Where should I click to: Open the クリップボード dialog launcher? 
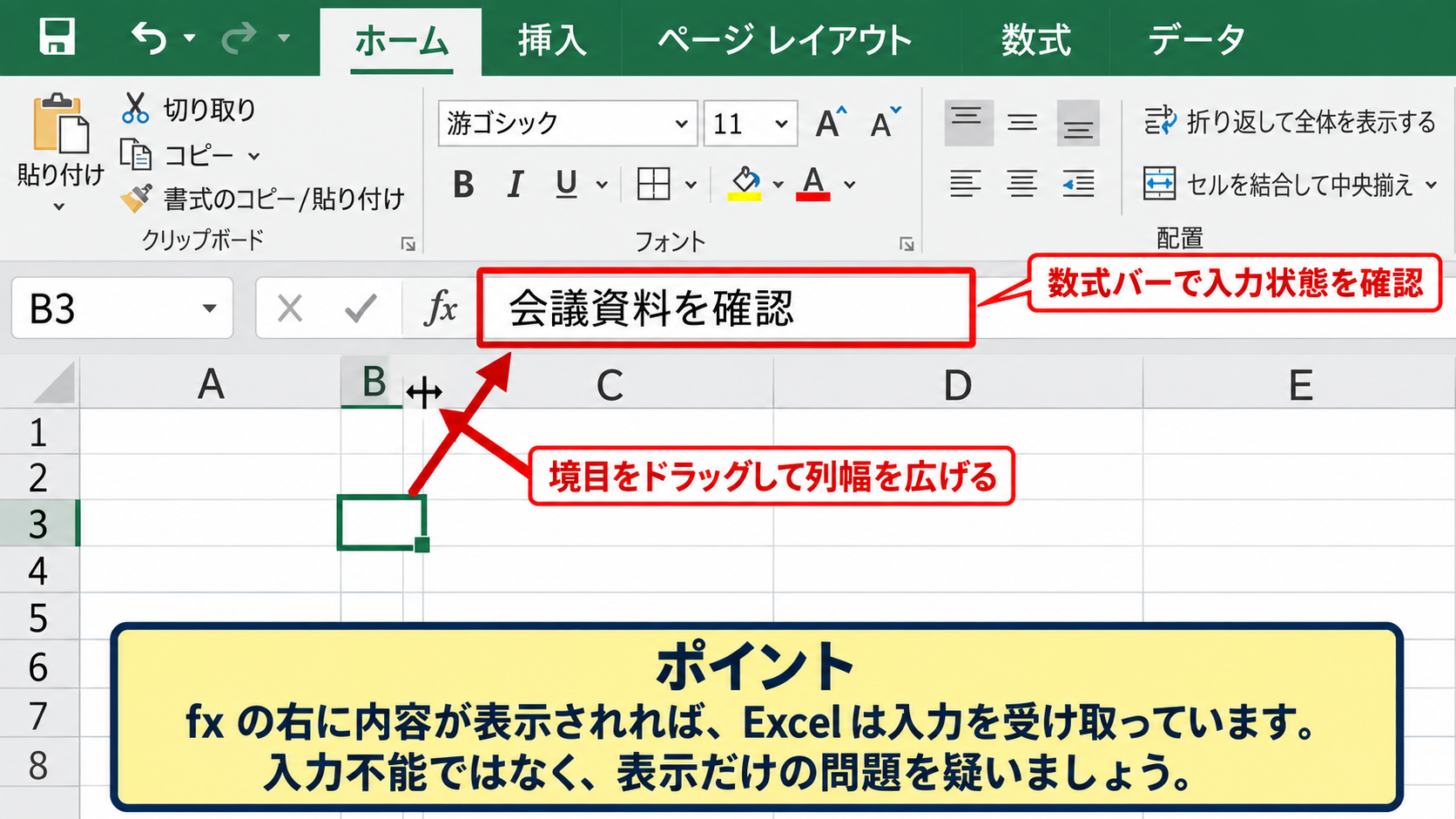coord(408,244)
